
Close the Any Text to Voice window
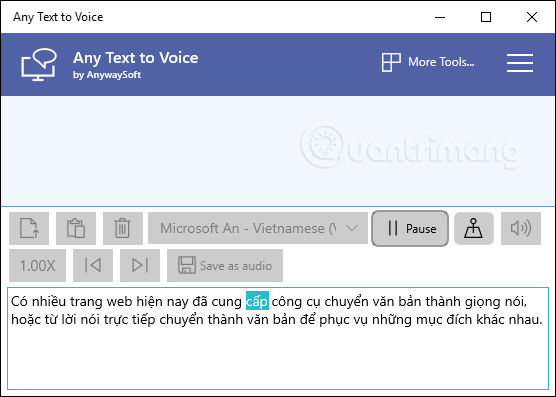click(532, 17)
